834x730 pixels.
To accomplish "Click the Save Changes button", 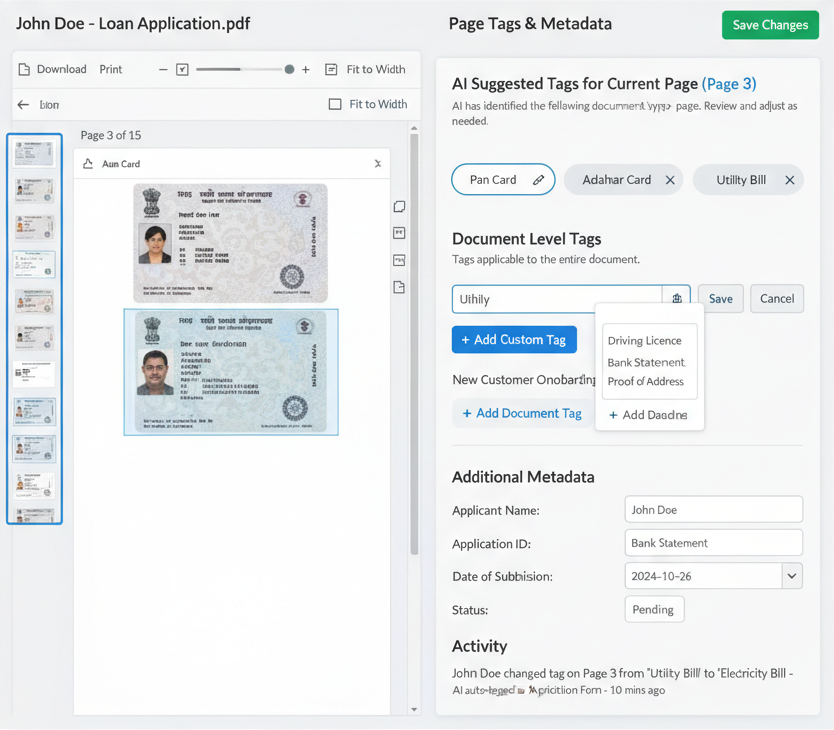I will [770, 25].
